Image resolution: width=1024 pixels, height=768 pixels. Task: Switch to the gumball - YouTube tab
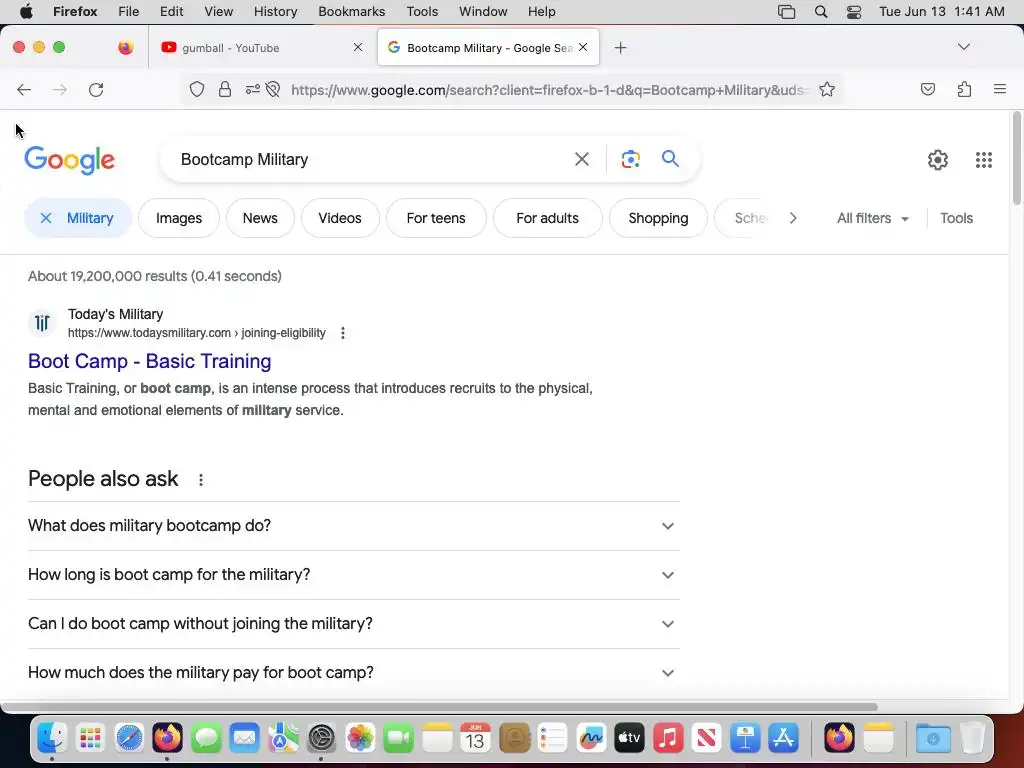click(261, 47)
